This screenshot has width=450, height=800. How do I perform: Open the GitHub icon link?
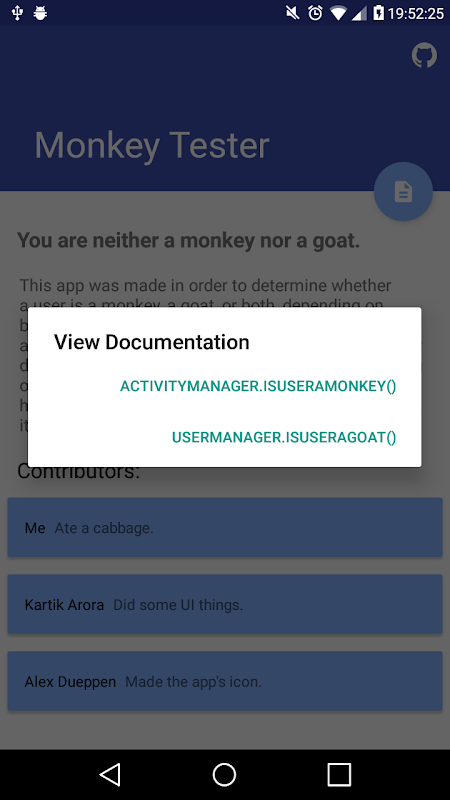(424, 55)
